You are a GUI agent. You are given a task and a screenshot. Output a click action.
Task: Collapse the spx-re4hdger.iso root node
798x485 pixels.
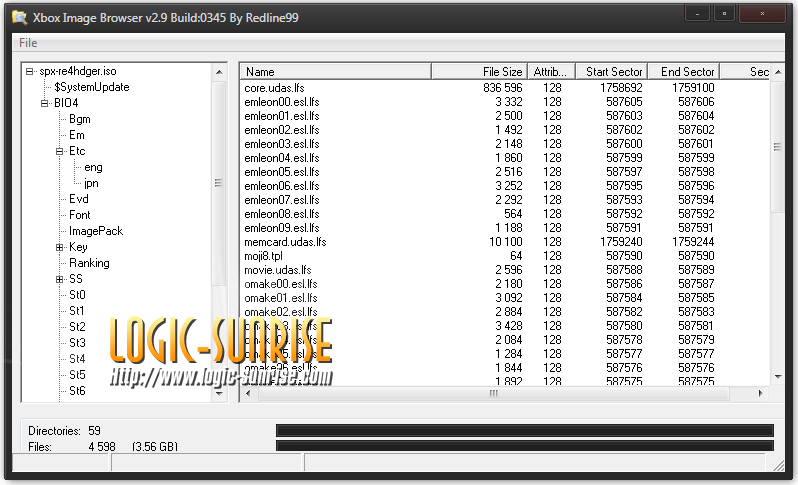[30, 72]
